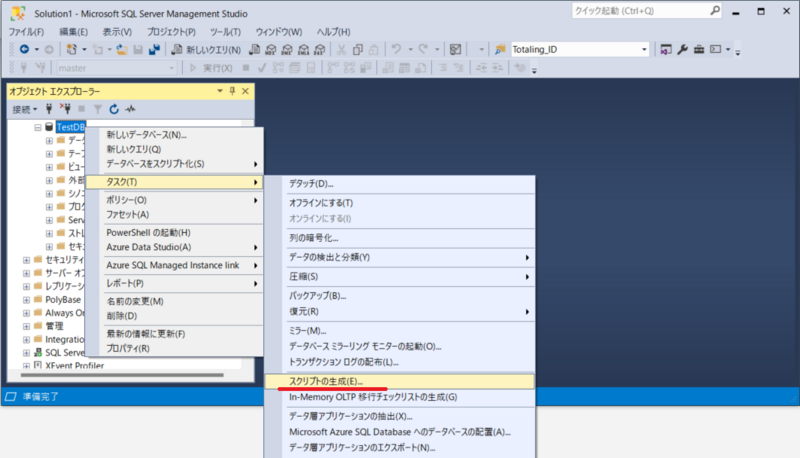Image resolution: width=800 pixels, height=458 pixels.
Task: Choose バックアップ(B)... in tasks submenu
Action: pos(400,296)
